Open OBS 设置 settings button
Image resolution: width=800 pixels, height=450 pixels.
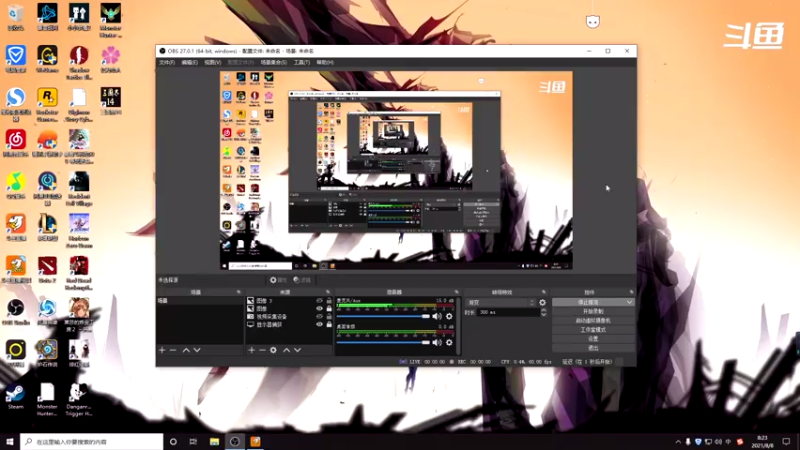(x=593, y=339)
